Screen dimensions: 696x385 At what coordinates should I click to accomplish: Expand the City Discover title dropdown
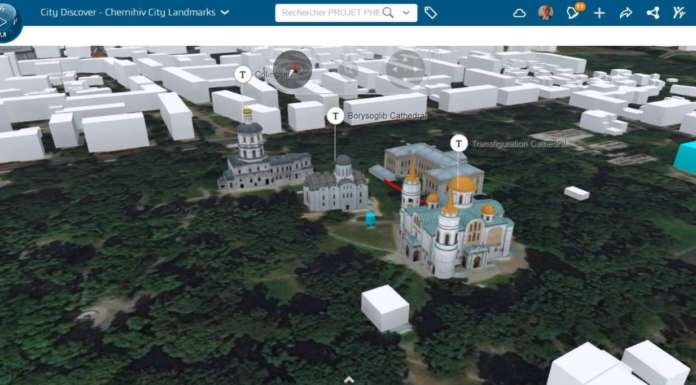(x=225, y=12)
